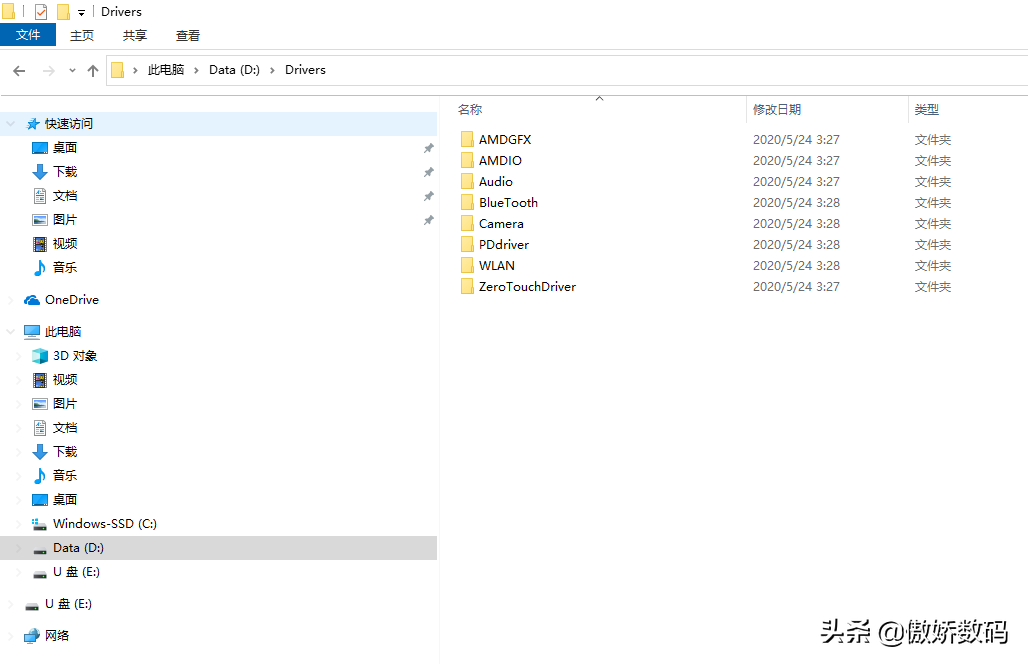Screen dimensions: 1028x664
Task: Select the BlueTooth folder
Action: tap(508, 202)
